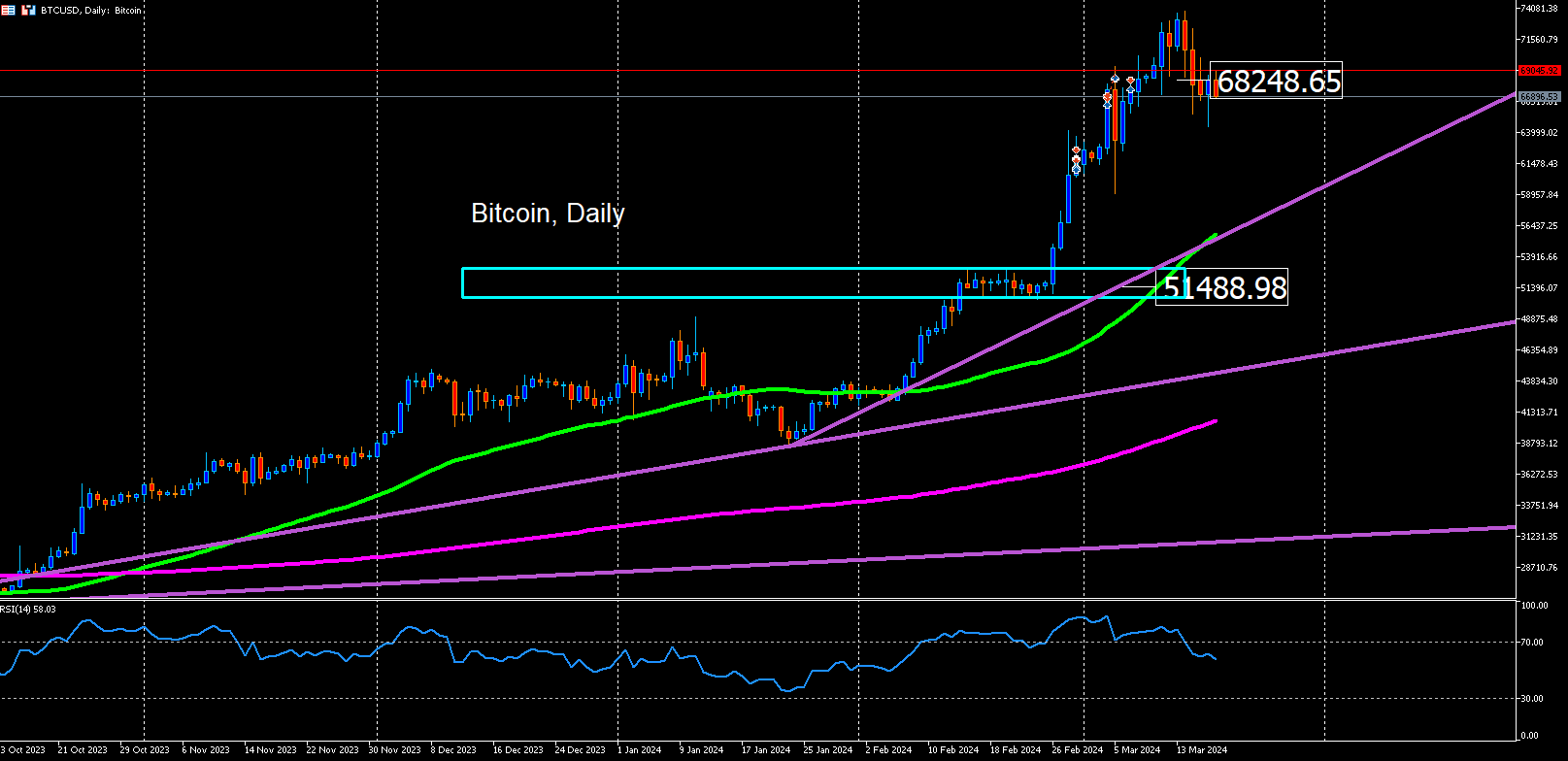Click the 48875.48 price axis label

pyautogui.click(x=1539, y=318)
